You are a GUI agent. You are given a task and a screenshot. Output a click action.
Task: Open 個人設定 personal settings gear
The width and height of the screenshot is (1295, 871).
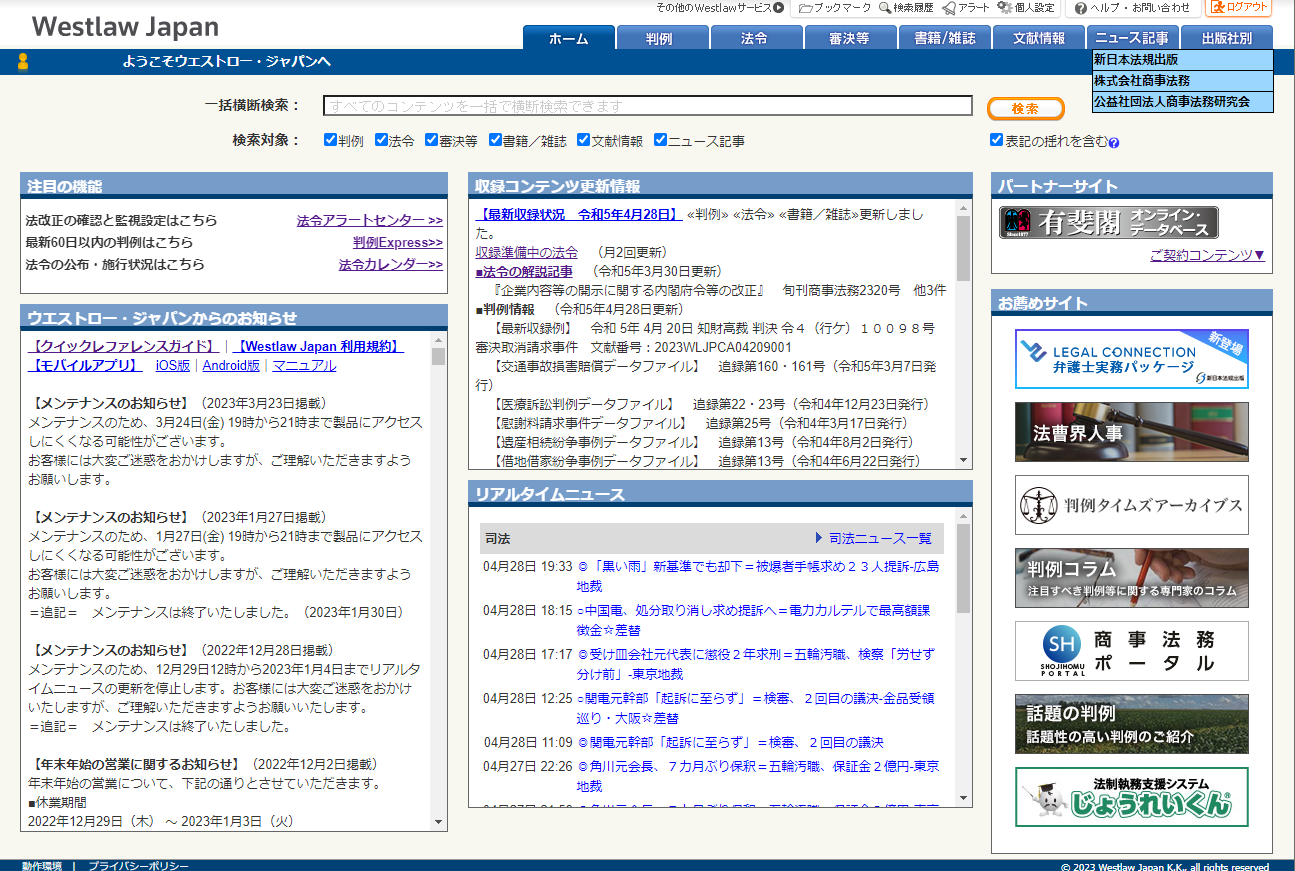[1026, 8]
